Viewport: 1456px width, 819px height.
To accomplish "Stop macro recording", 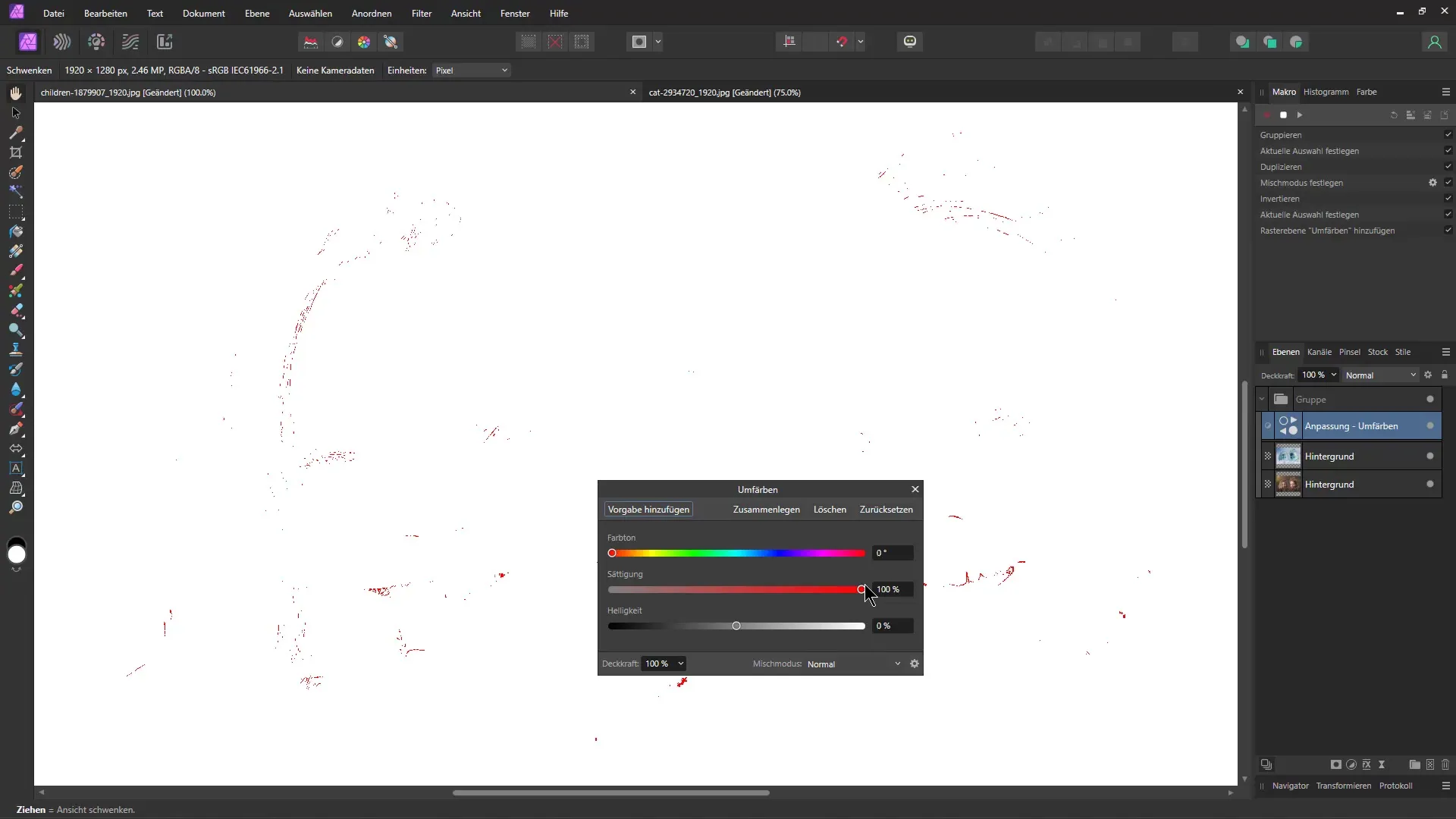I will (x=1283, y=115).
